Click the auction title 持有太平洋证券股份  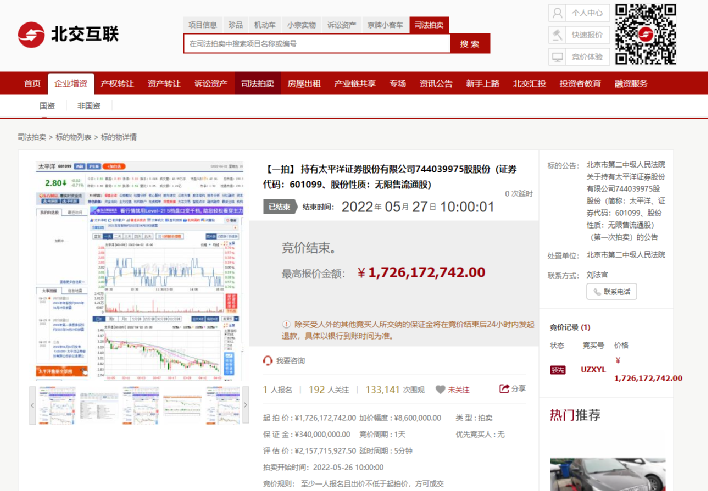[x=391, y=177]
